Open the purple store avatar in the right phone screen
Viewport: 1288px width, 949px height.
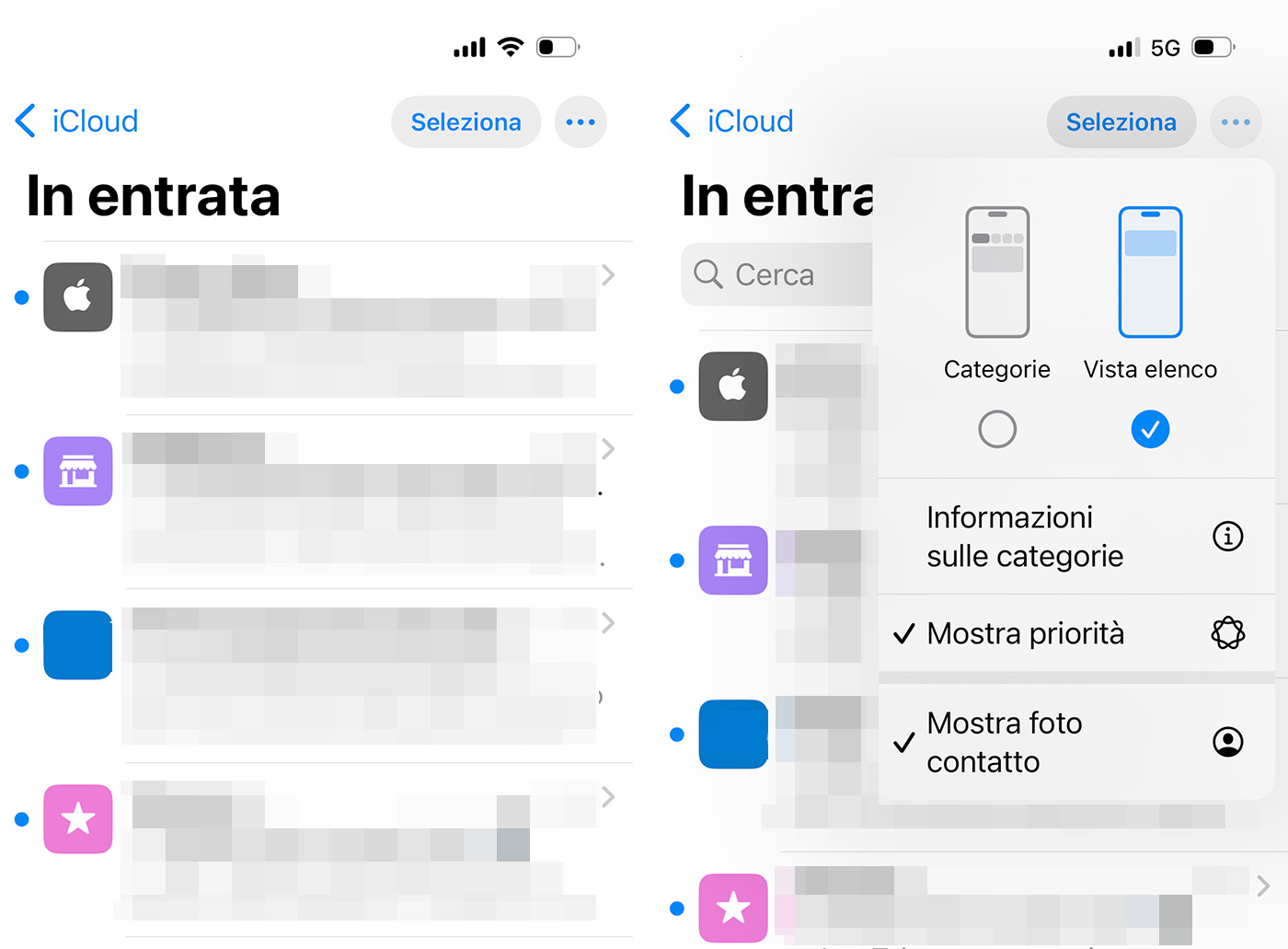(733, 561)
